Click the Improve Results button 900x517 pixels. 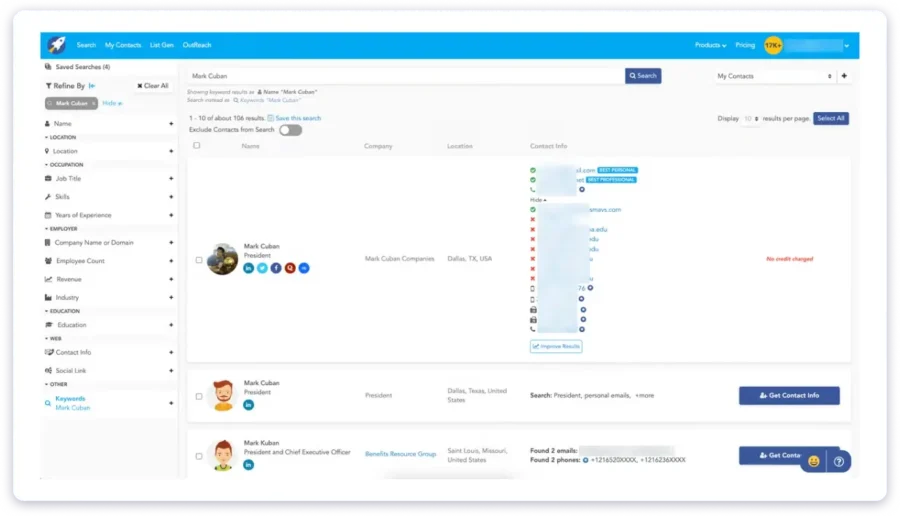coord(556,346)
